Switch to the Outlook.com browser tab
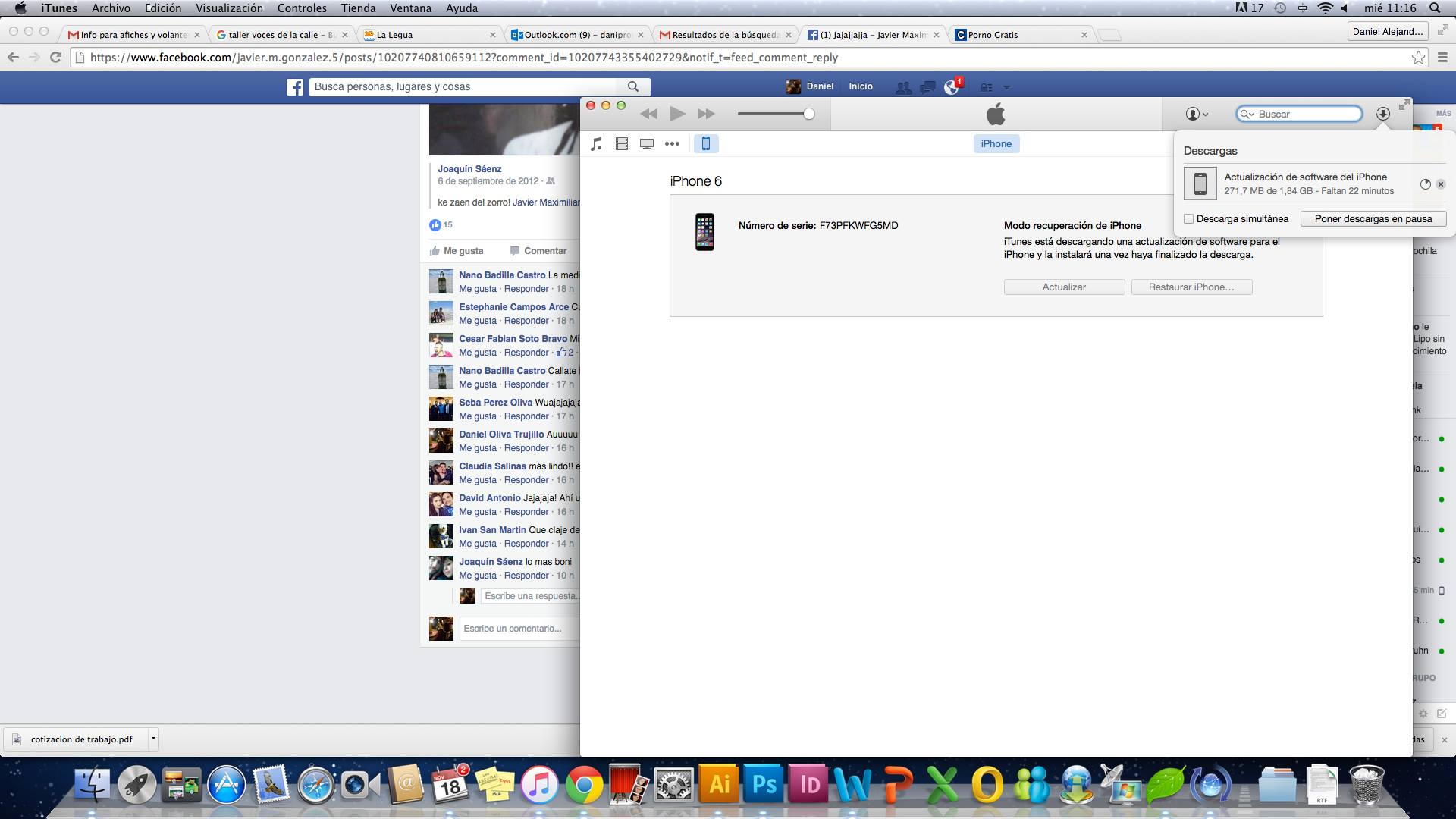This screenshot has width=1456, height=819. [x=578, y=35]
